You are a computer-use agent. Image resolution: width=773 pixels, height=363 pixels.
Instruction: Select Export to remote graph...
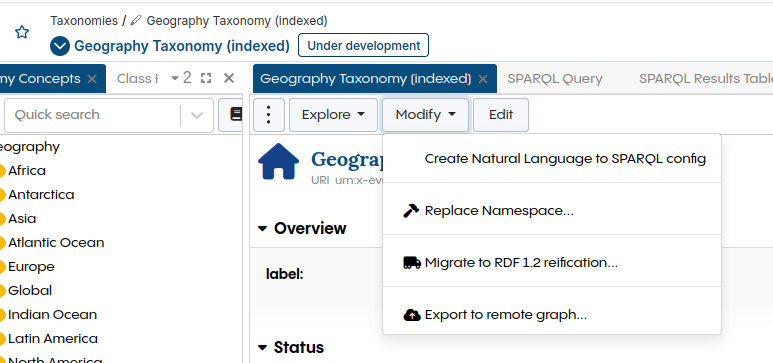point(552,315)
